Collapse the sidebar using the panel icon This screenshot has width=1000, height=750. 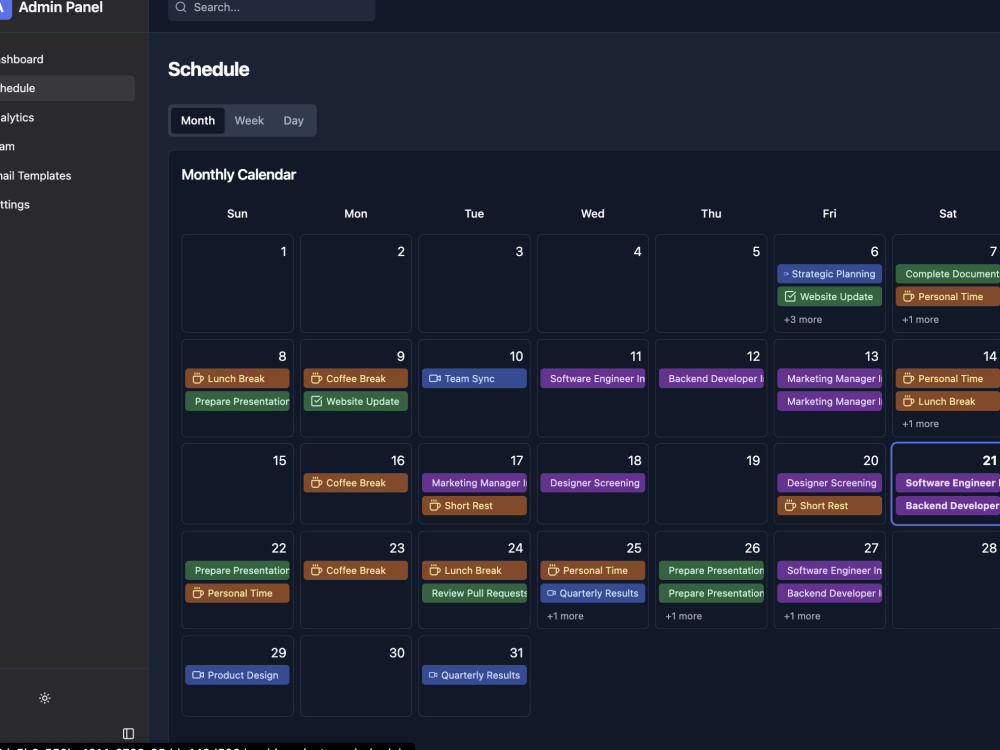point(128,733)
